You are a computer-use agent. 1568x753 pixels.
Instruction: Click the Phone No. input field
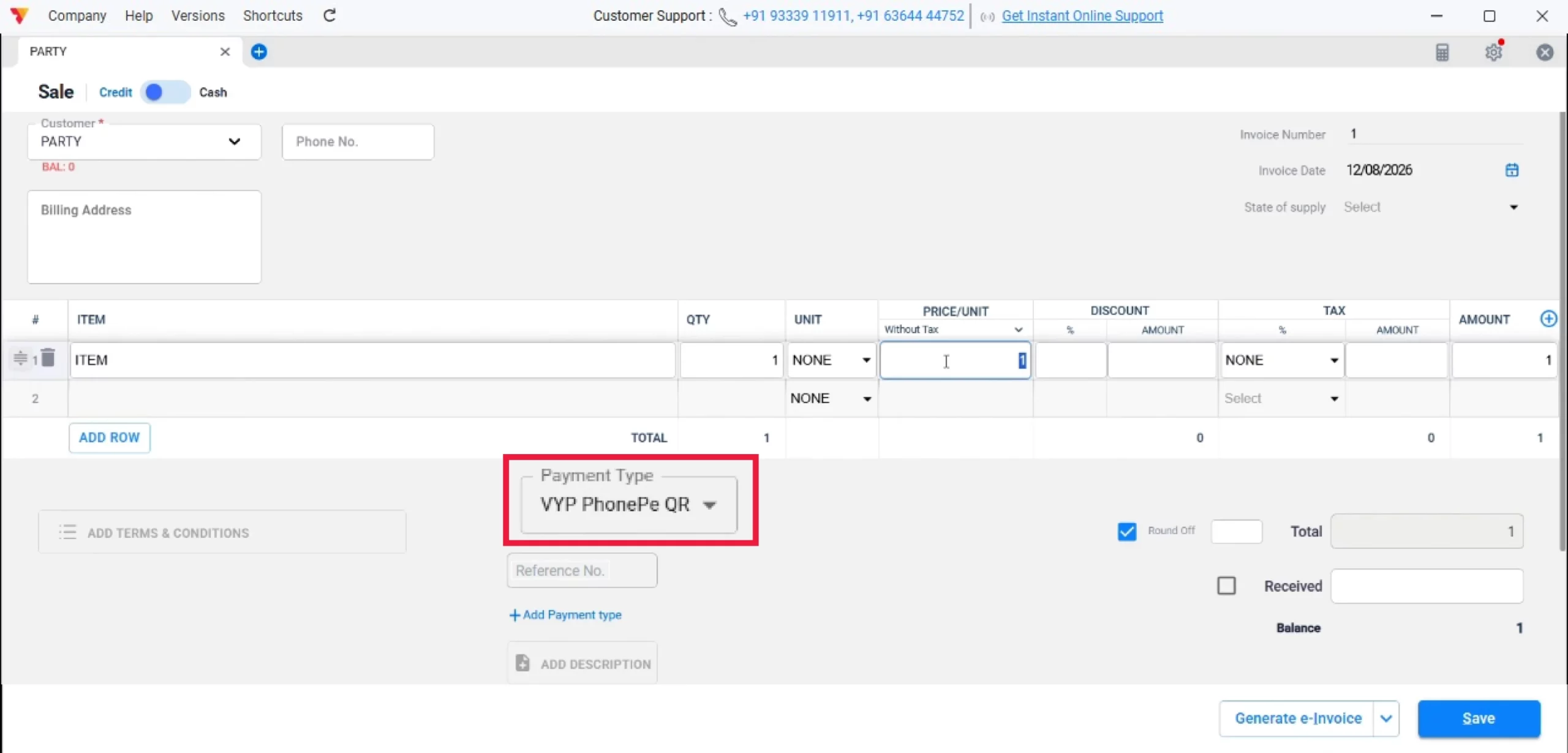(x=358, y=142)
